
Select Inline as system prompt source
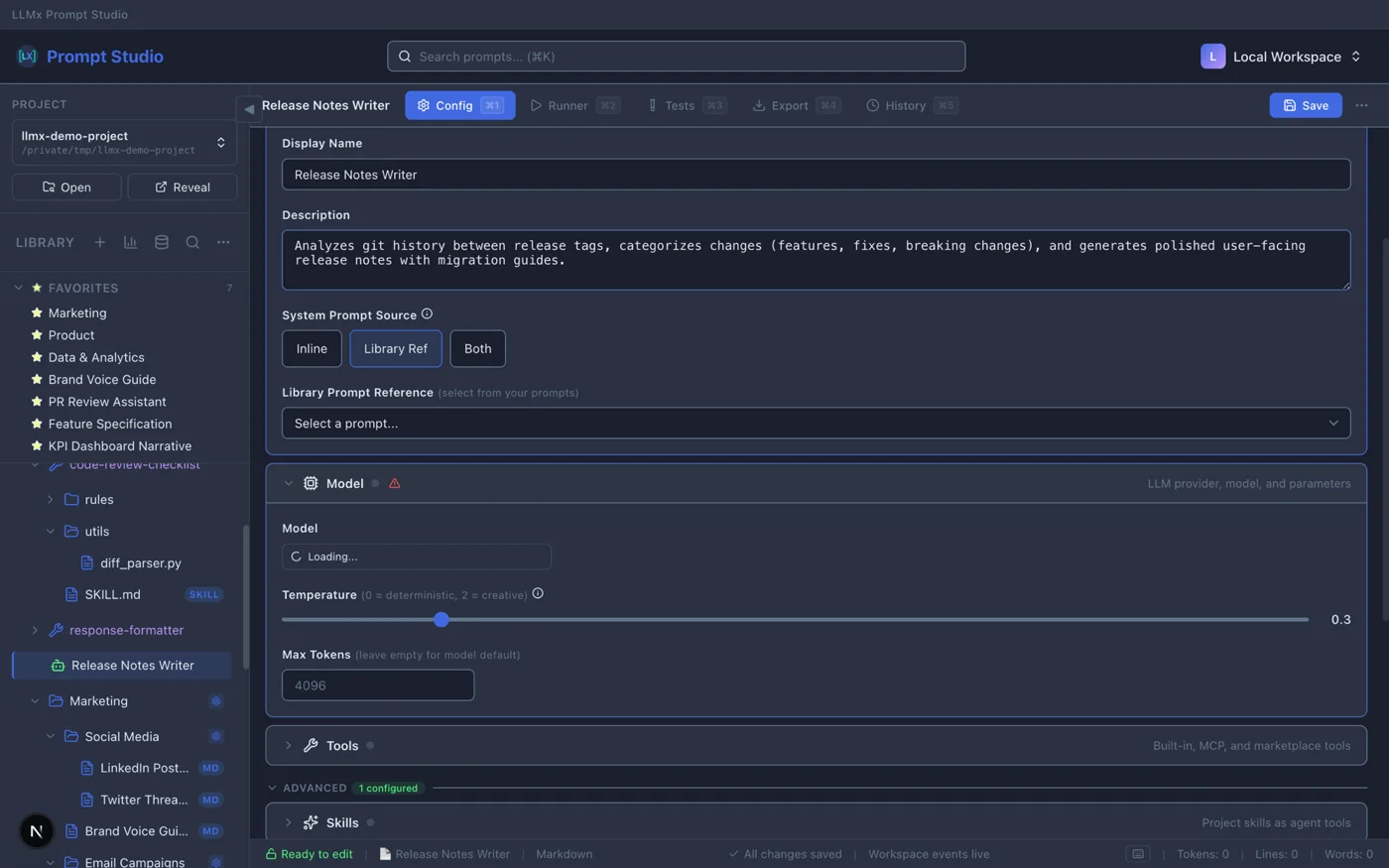click(311, 348)
